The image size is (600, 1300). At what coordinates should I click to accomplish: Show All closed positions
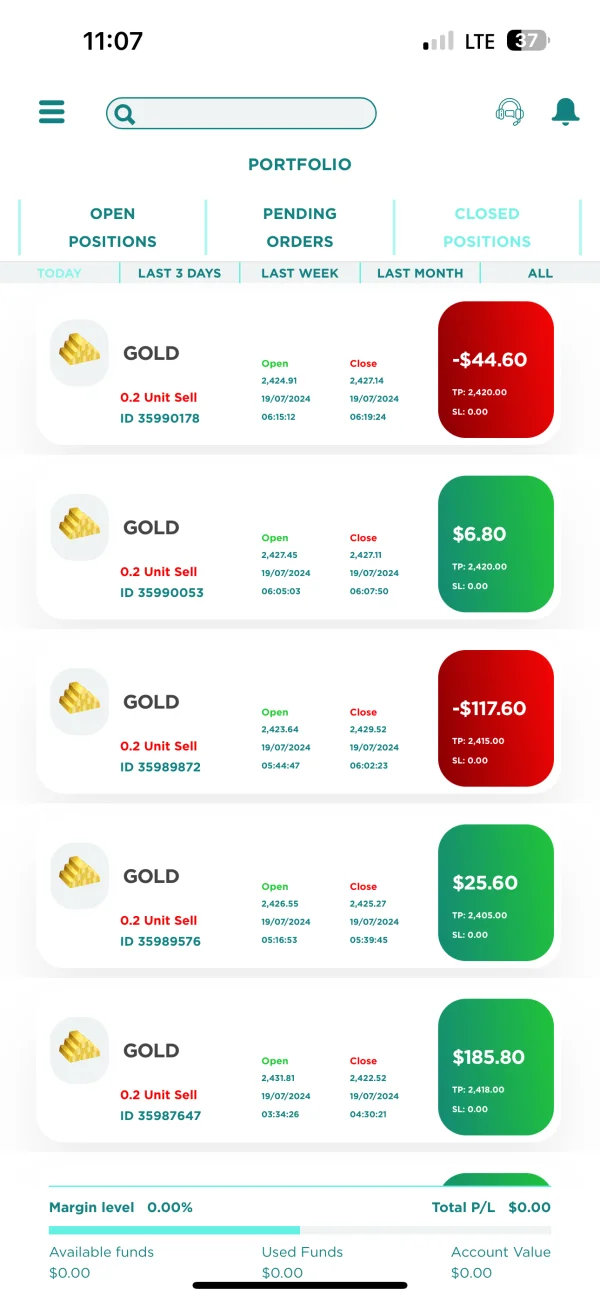[x=540, y=273]
